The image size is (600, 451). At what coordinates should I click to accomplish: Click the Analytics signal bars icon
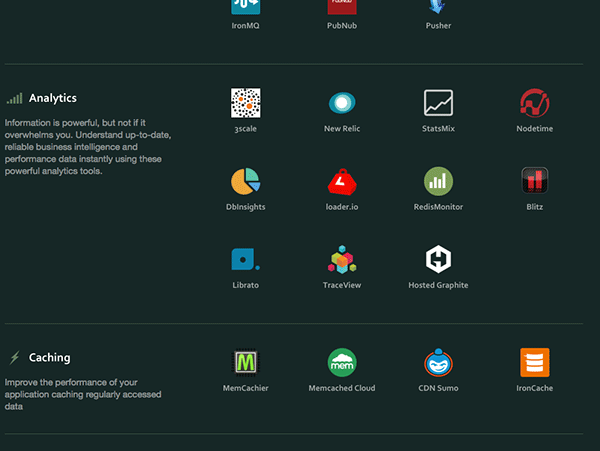tap(15, 98)
